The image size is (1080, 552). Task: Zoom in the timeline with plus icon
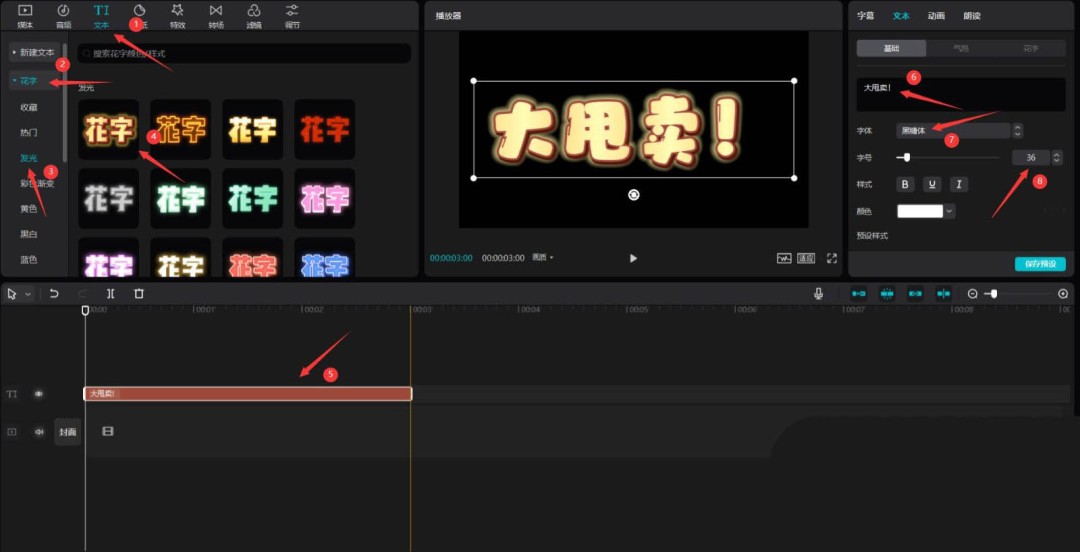click(1063, 294)
